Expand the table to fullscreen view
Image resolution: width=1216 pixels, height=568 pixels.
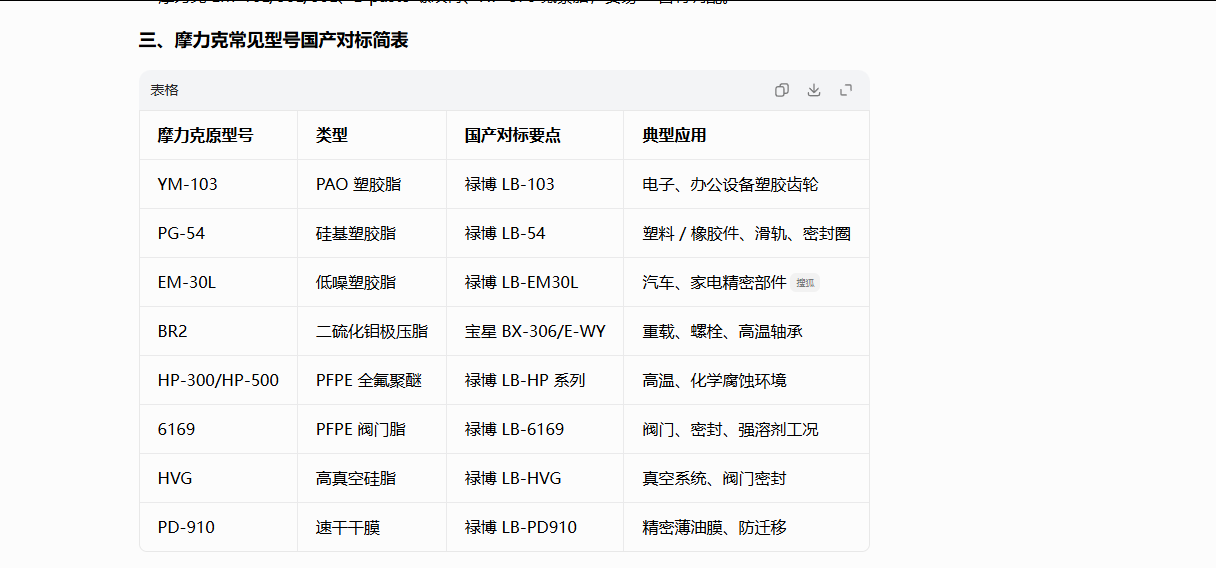(x=846, y=90)
